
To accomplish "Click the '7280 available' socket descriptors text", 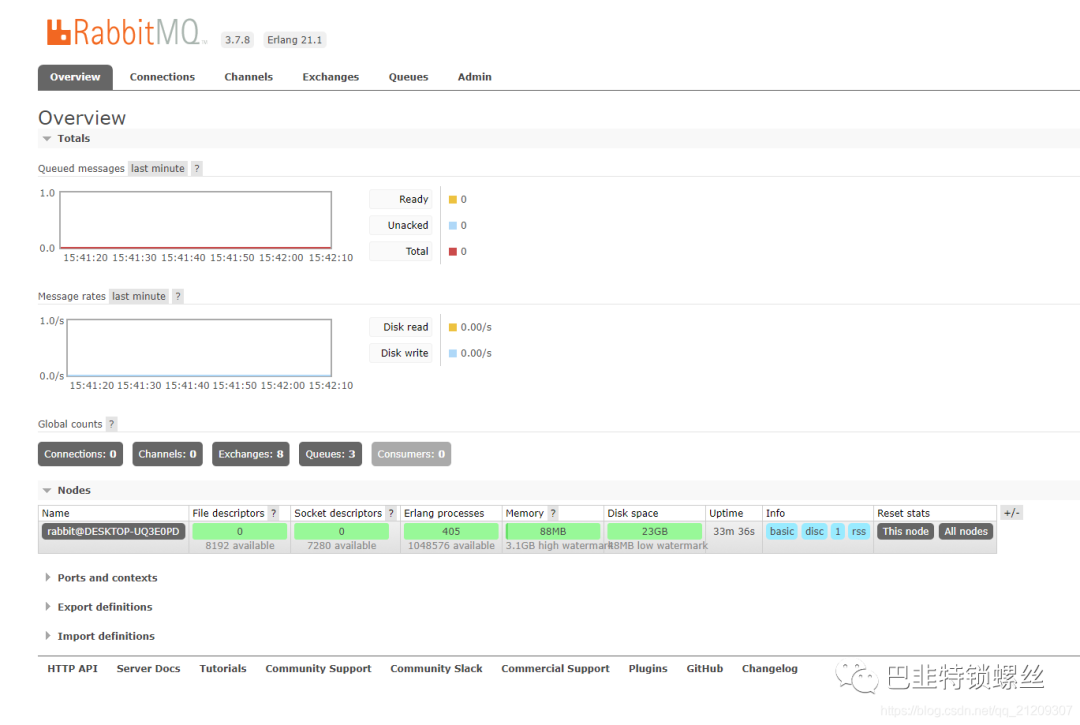I will (x=342, y=546).
